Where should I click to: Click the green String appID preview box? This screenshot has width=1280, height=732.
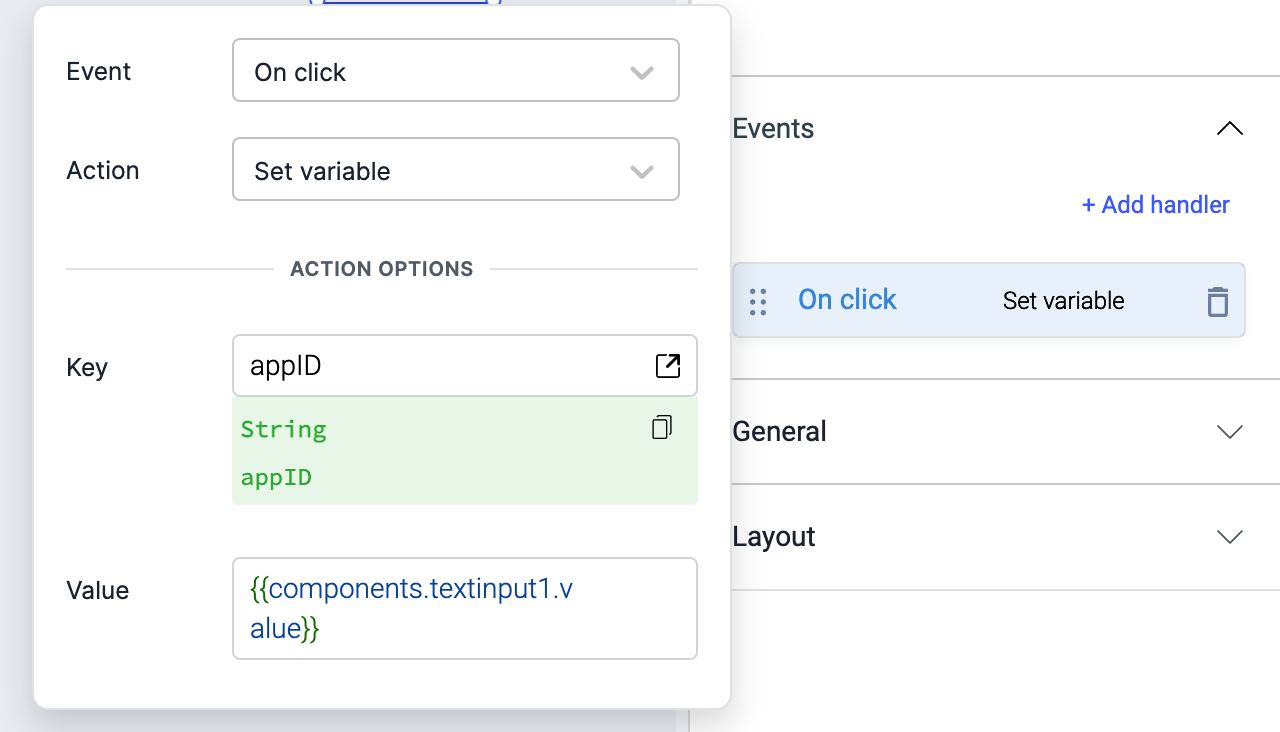pos(440,454)
